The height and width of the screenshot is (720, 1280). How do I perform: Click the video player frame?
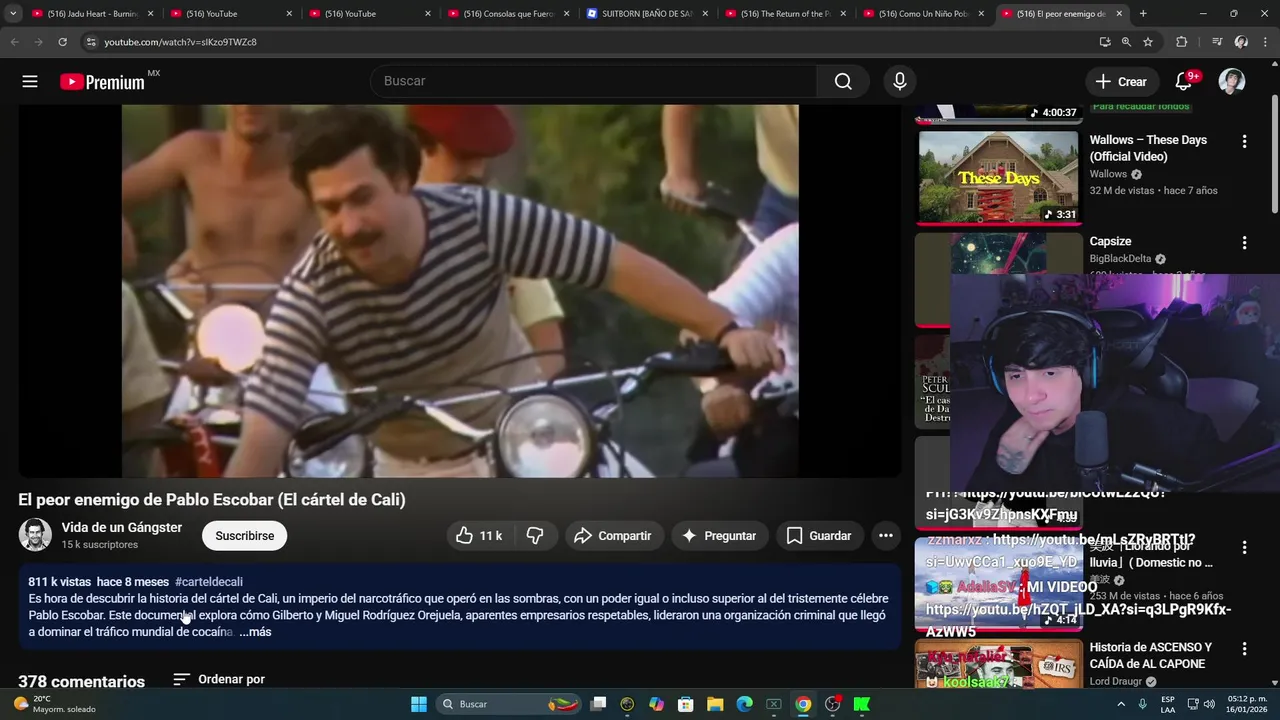click(x=460, y=291)
